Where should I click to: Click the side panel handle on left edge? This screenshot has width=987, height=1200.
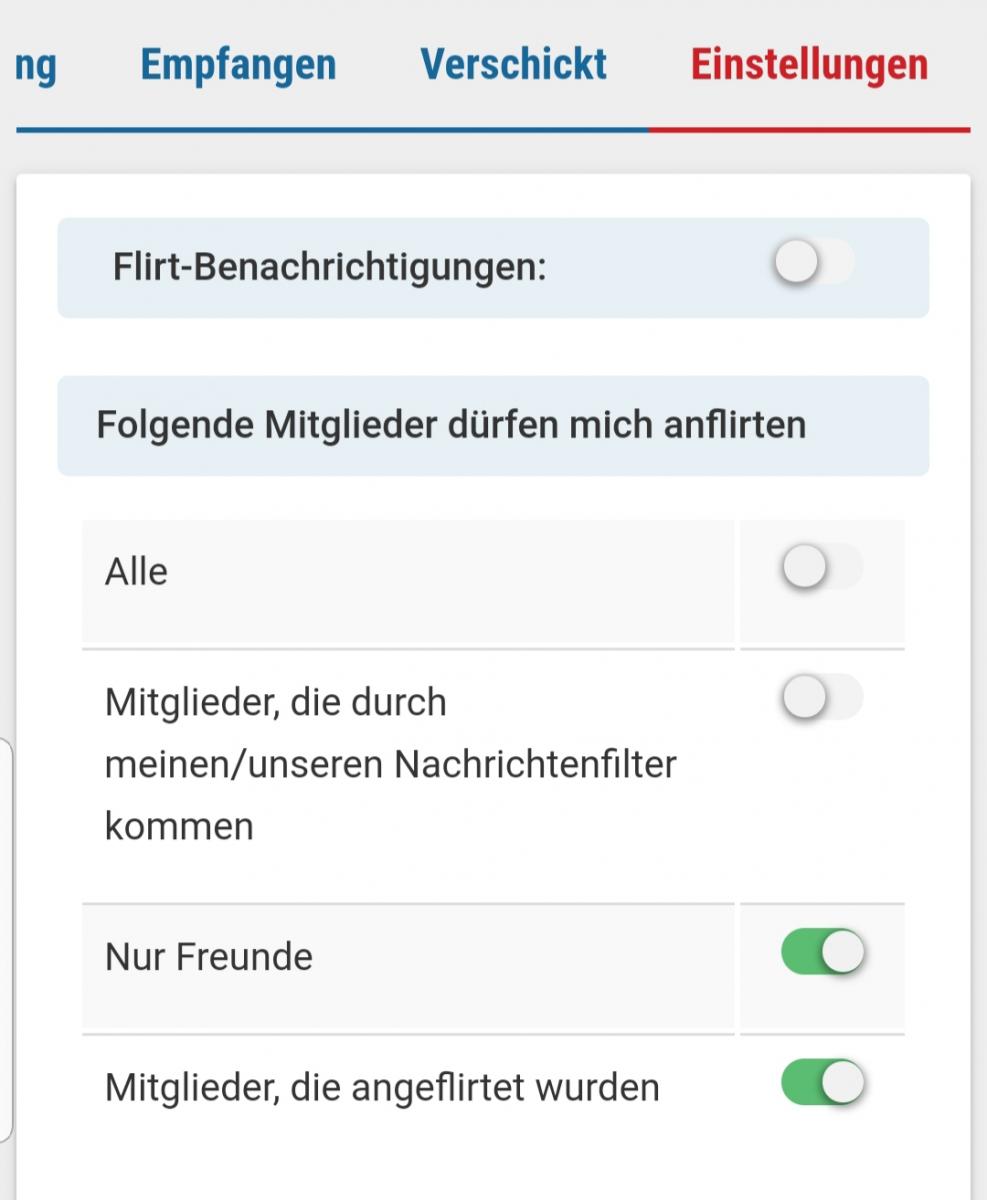(x=6, y=940)
